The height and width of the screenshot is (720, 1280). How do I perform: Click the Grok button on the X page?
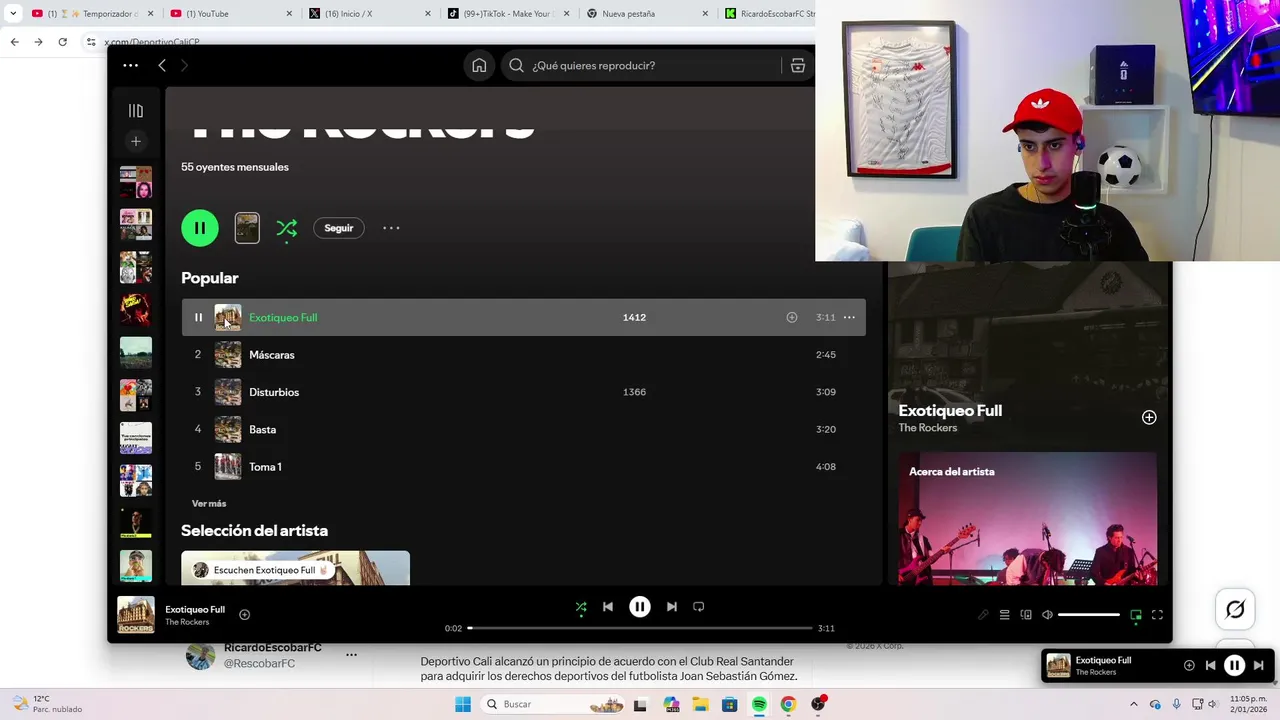(x=1235, y=610)
